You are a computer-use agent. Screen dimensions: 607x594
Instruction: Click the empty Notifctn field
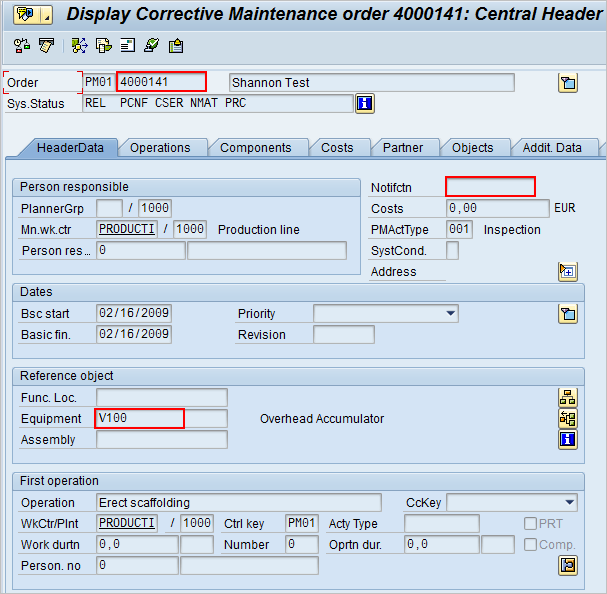point(490,187)
